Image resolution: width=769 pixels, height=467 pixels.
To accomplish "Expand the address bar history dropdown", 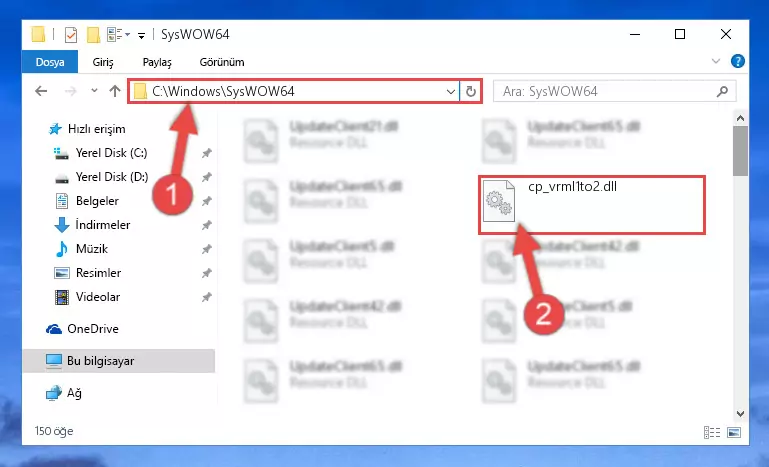I will (x=450, y=92).
